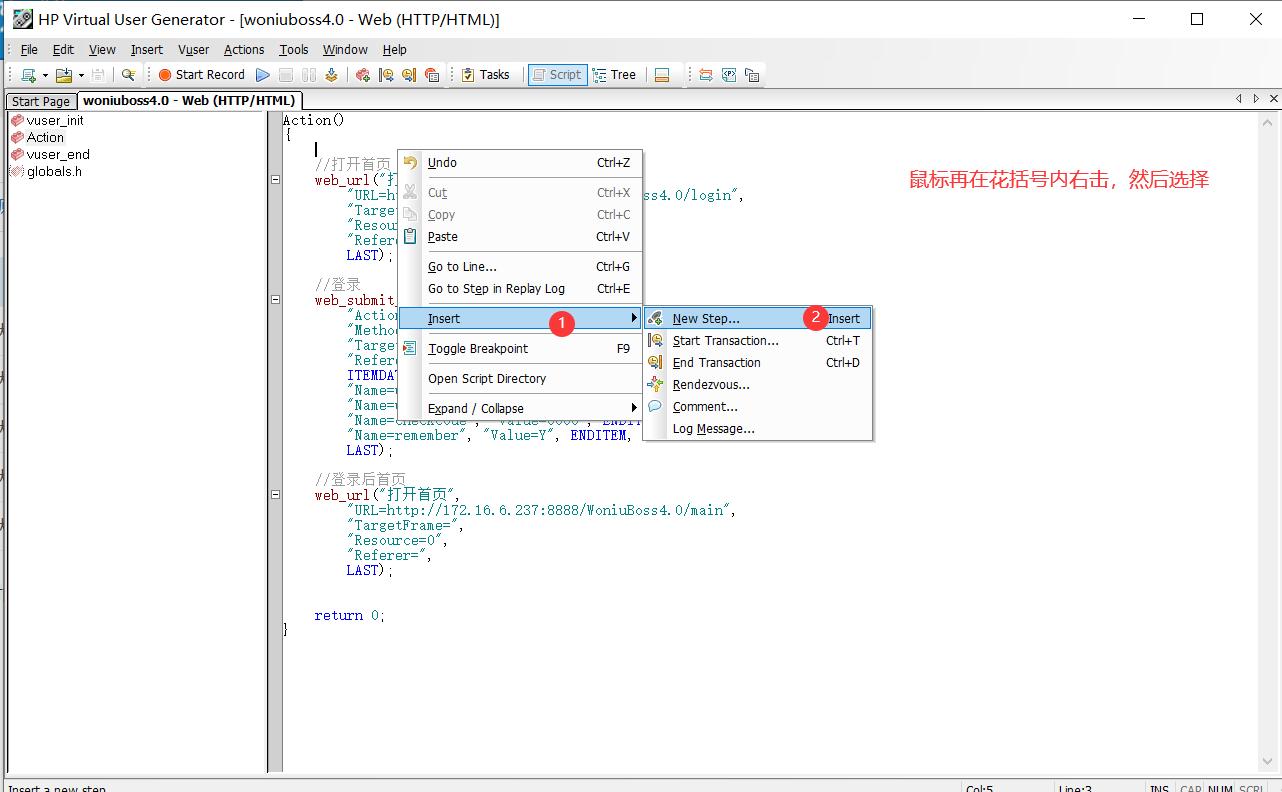Open the Tasks pane button
1282x792 pixels.
coord(486,75)
